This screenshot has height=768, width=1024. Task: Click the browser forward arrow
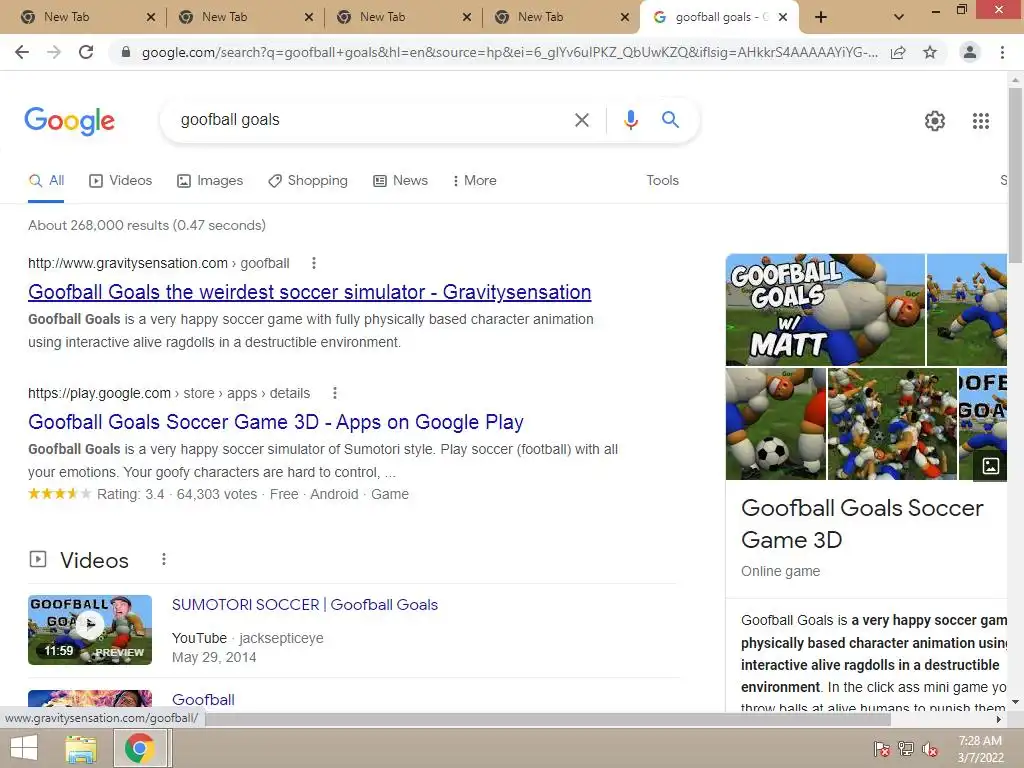tap(54, 52)
